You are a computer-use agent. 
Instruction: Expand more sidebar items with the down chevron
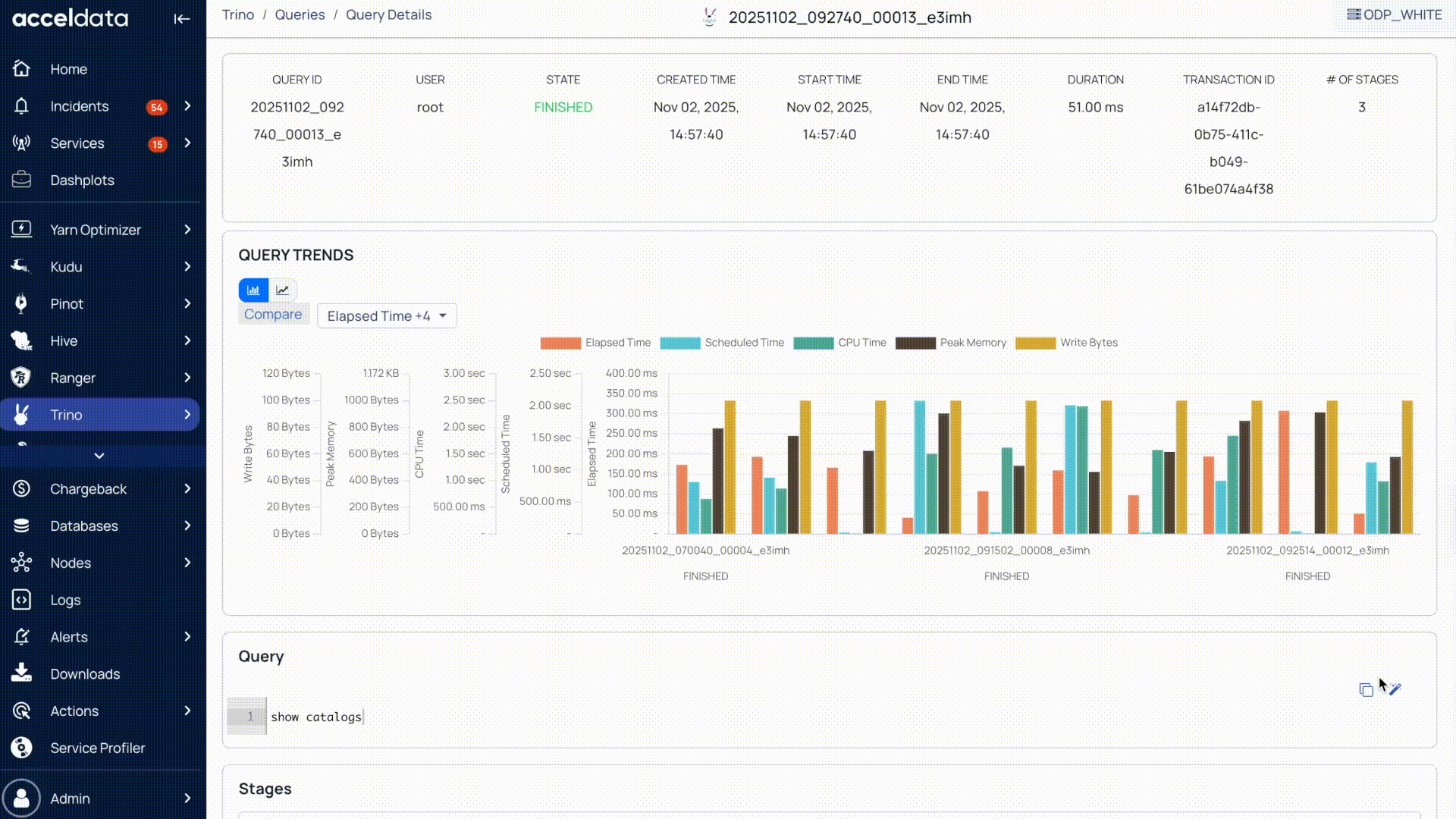click(x=99, y=456)
